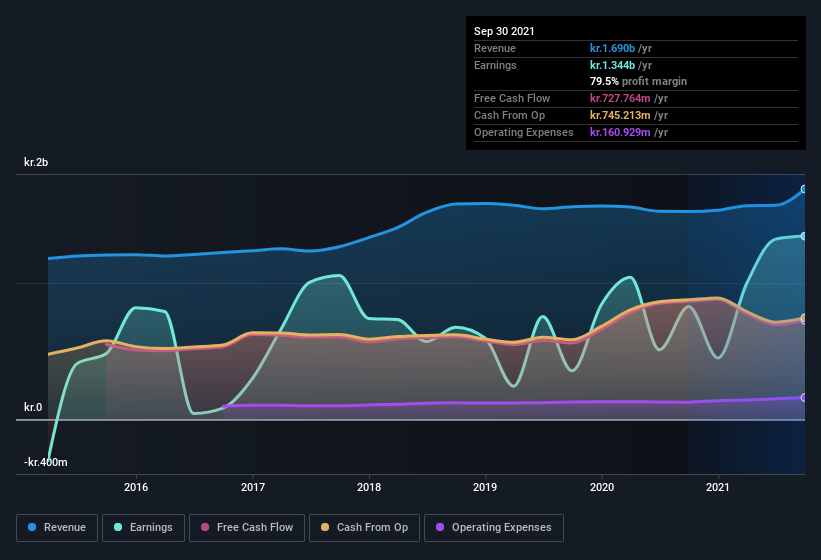The height and width of the screenshot is (560, 821).
Task: Select the Operating Expenses endpoint marker
Action: tap(804, 398)
